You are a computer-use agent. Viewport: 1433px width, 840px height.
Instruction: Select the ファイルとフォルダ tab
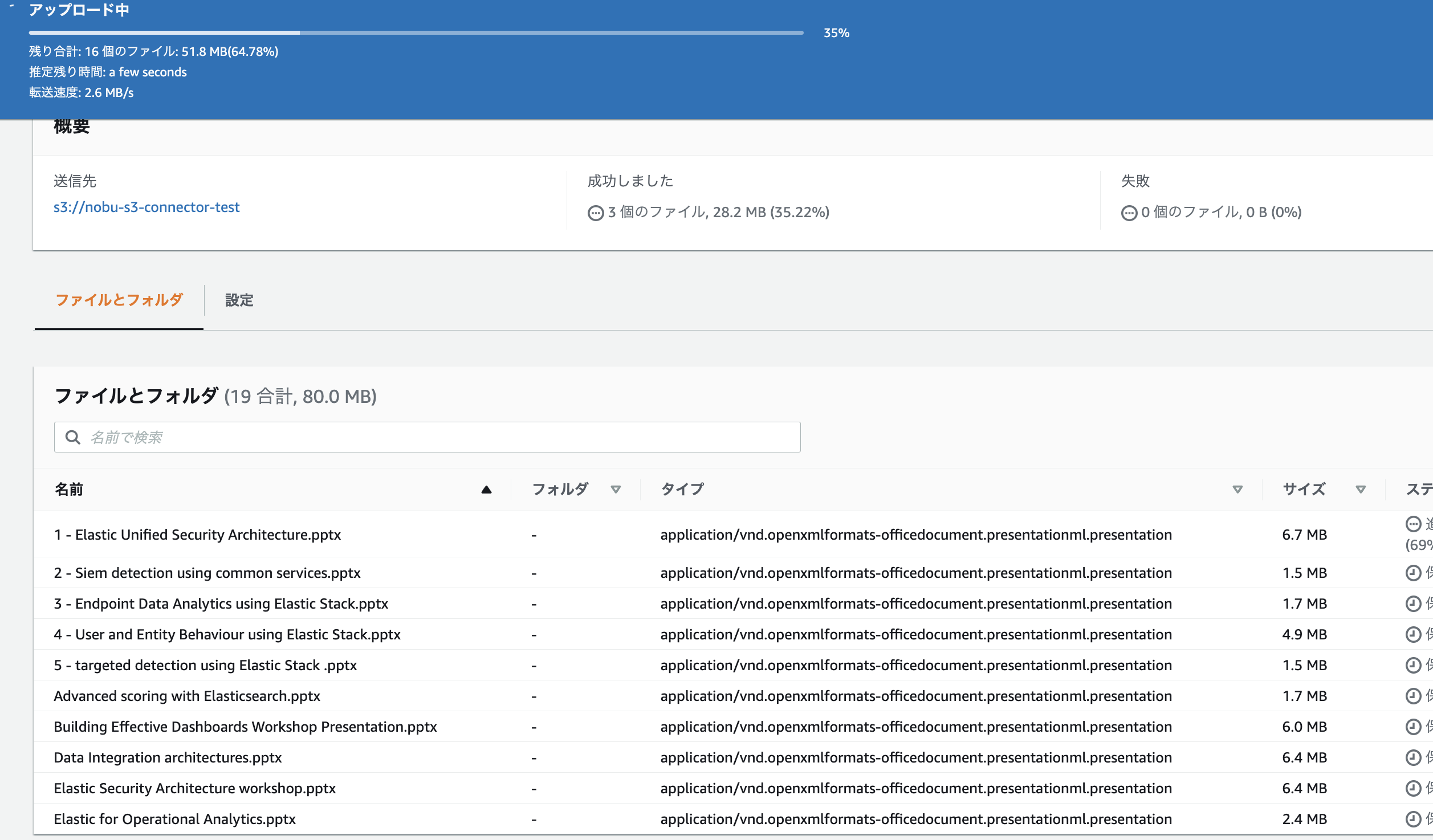click(x=119, y=300)
